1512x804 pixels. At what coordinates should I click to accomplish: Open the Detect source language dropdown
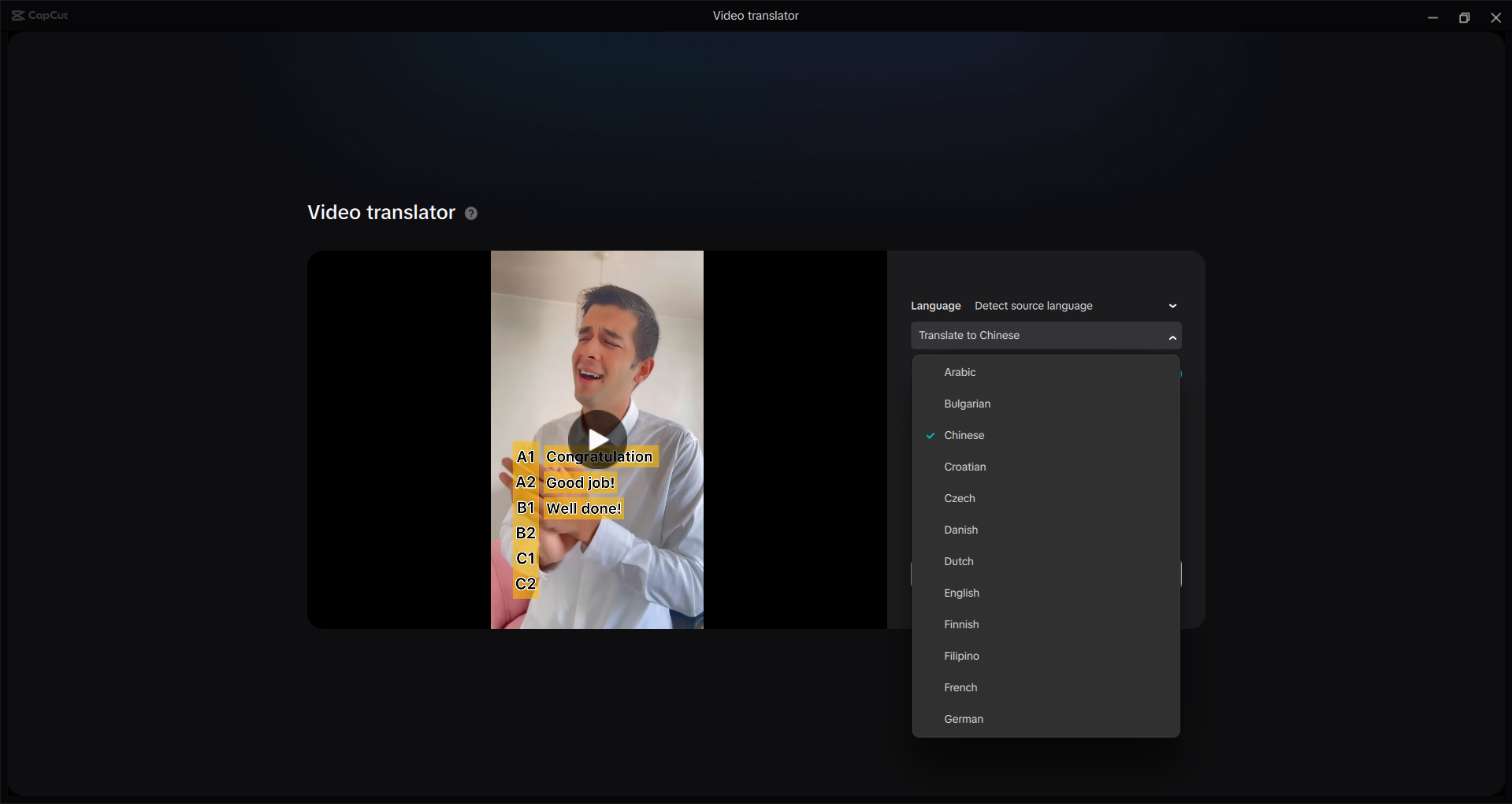pos(1034,306)
